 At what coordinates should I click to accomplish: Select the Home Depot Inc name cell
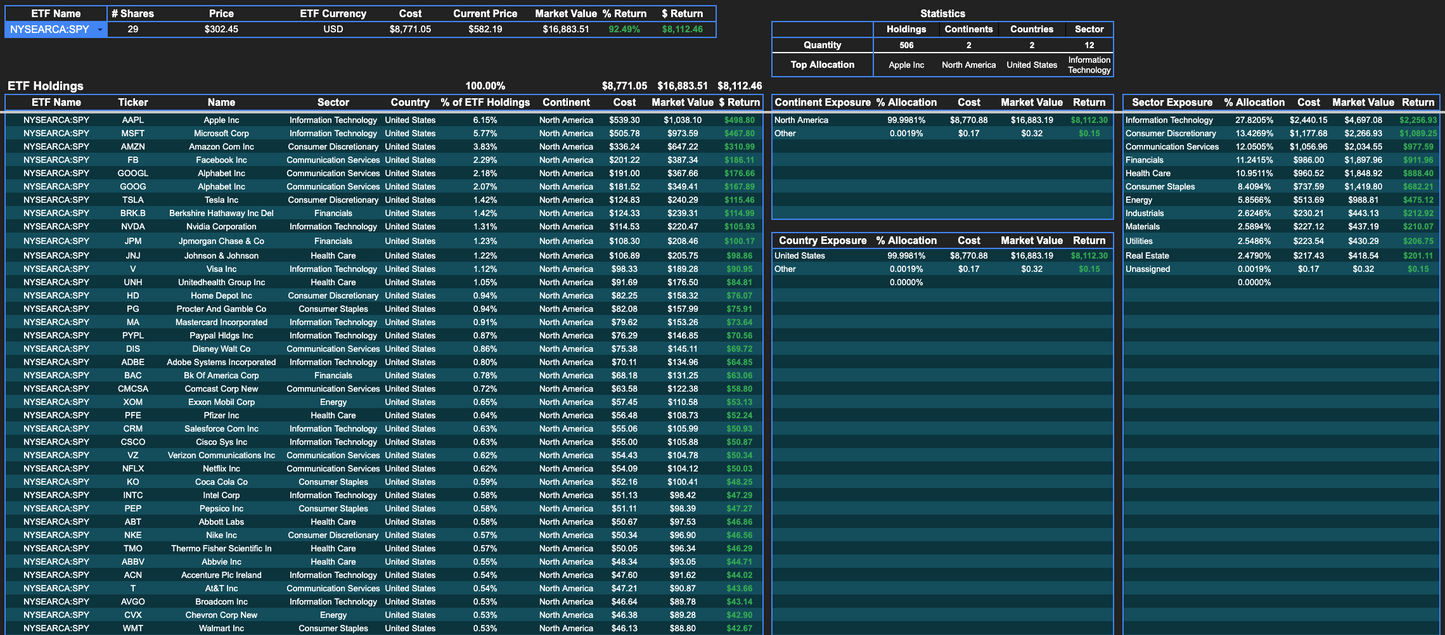(221, 296)
